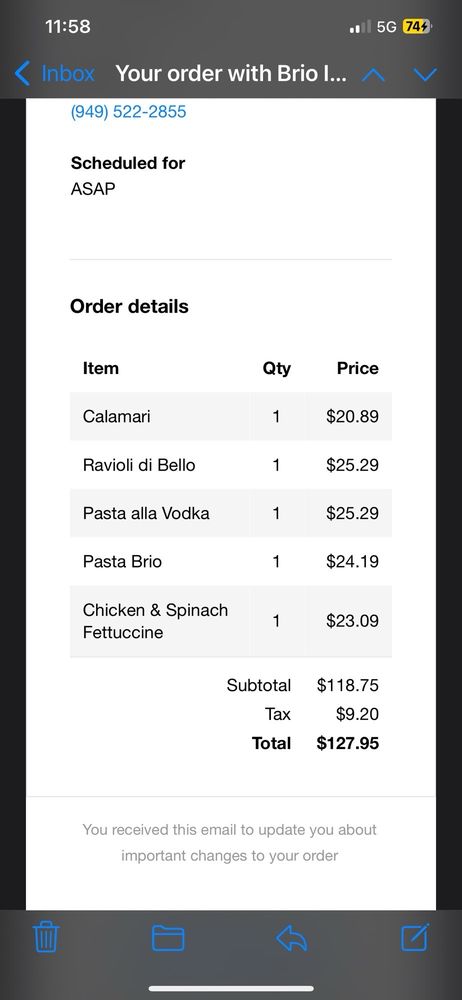Go to next message with down chevron
Screen dimensions: 462x1000
(425, 75)
